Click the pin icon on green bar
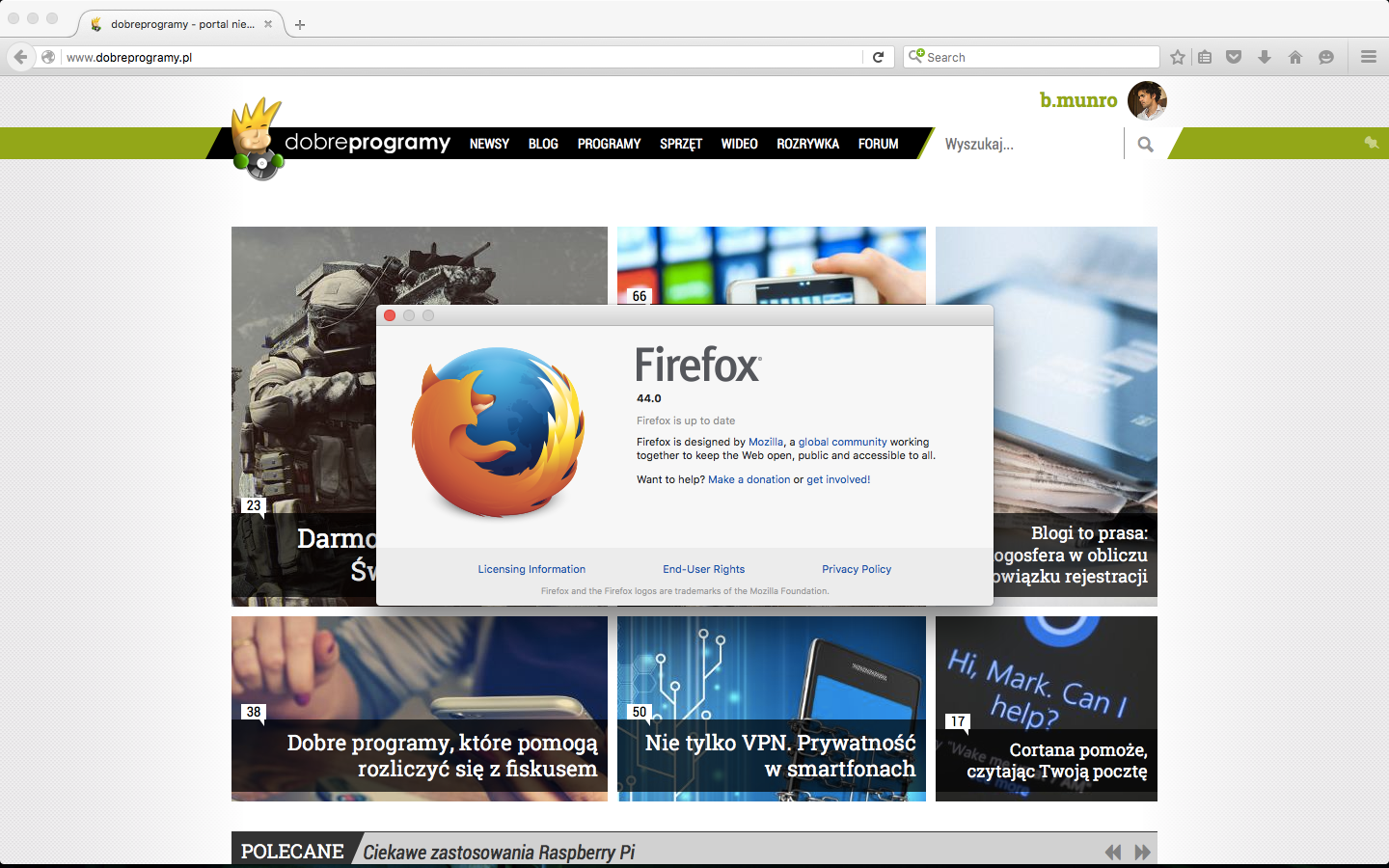This screenshot has width=1389, height=868. point(1371,143)
